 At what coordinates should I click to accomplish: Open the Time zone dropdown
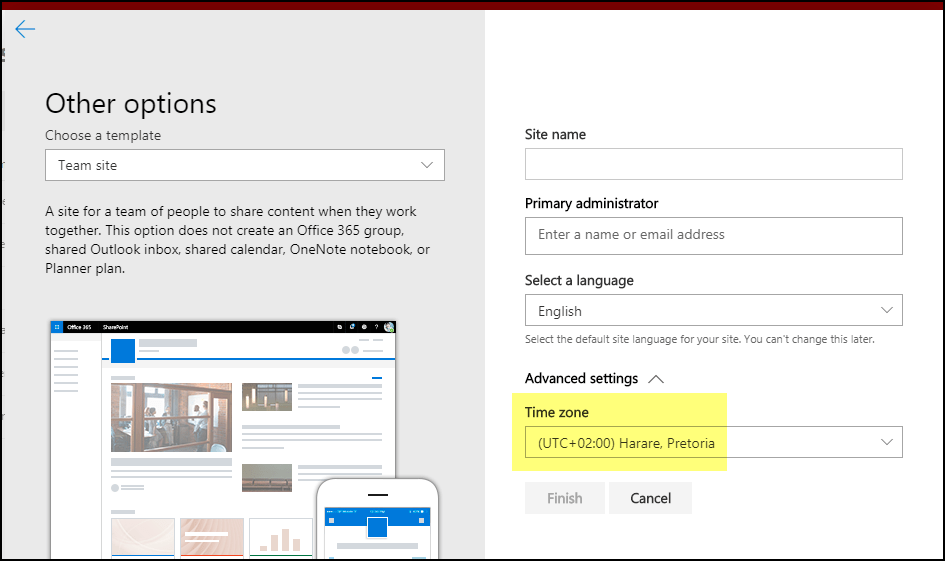(713, 442)
